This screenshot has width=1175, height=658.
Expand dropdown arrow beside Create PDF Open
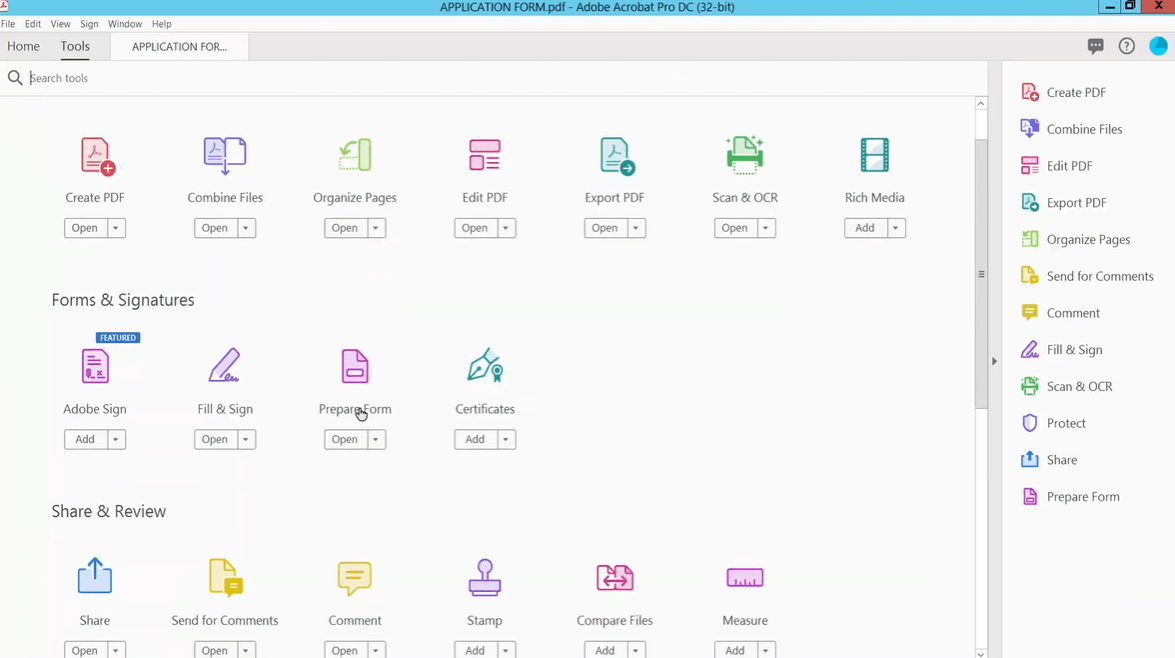pos(116,228)
